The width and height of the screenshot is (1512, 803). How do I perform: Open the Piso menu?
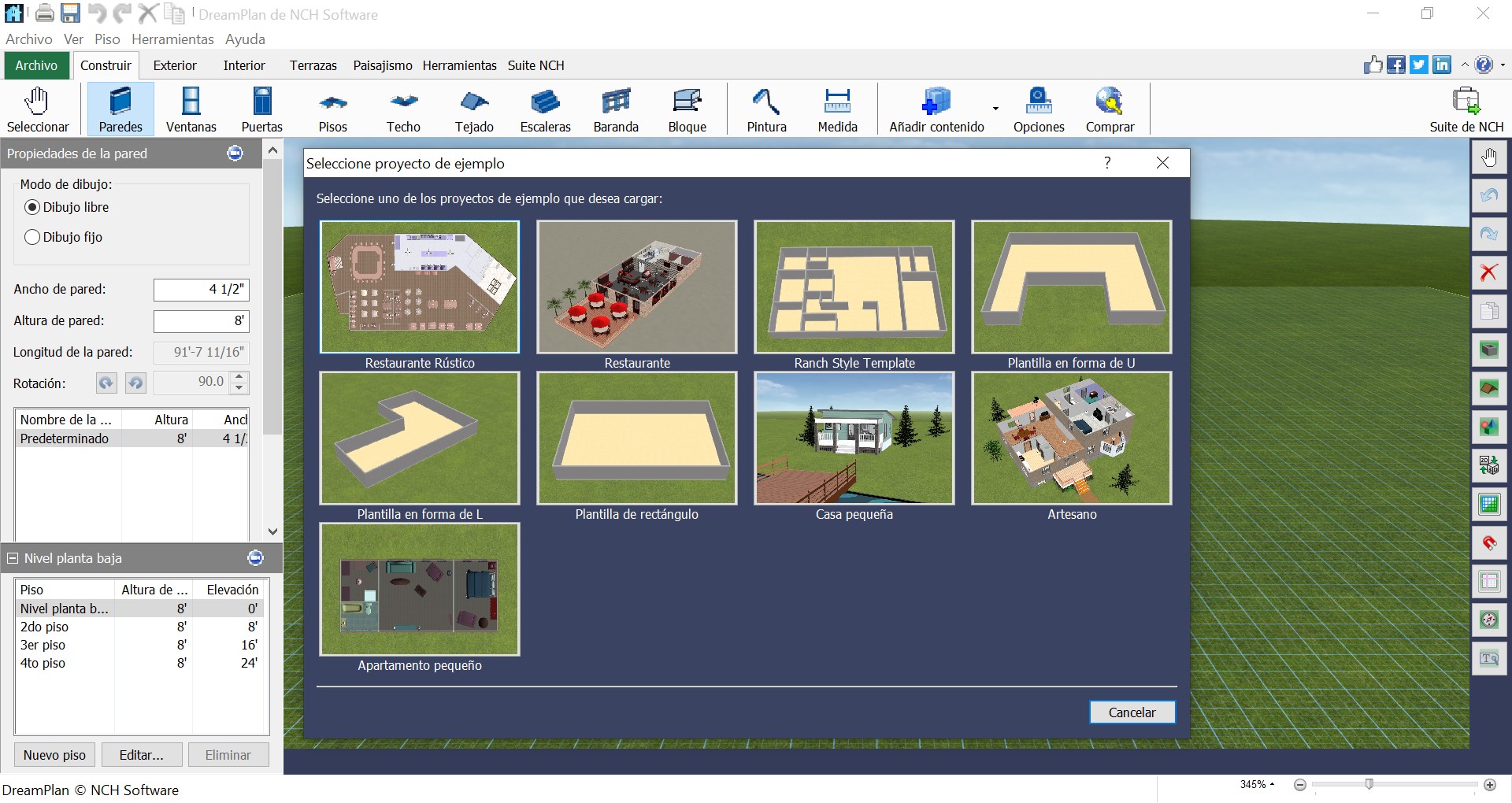click(107, 39)
